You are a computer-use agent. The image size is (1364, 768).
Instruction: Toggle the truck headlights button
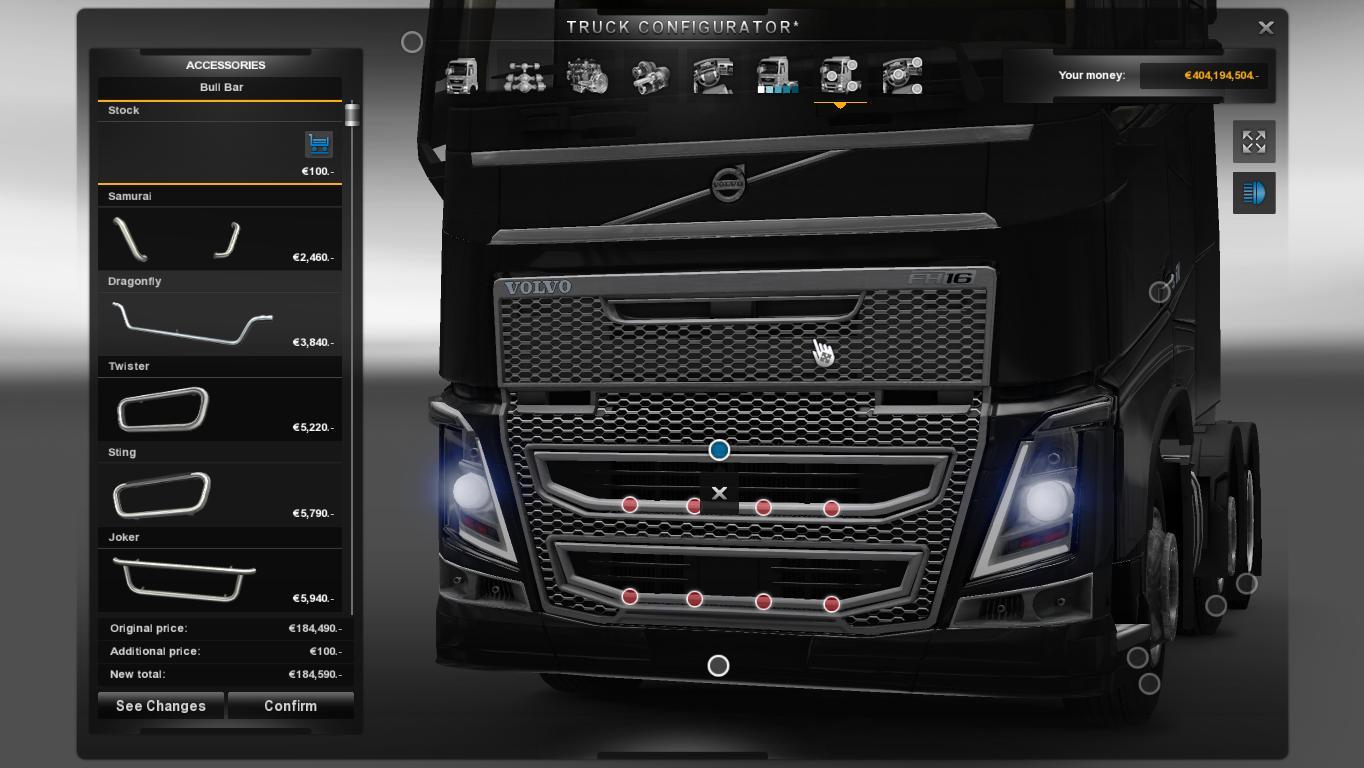point(1254,192)
